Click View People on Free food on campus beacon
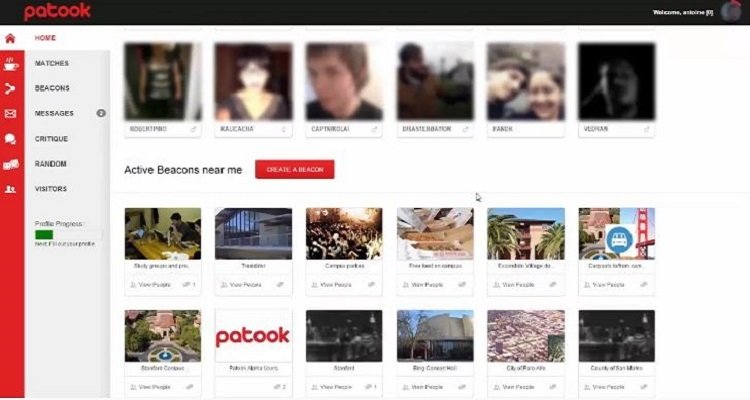The image size is (750, 400). pyautogui.click(x=422, y=285)
